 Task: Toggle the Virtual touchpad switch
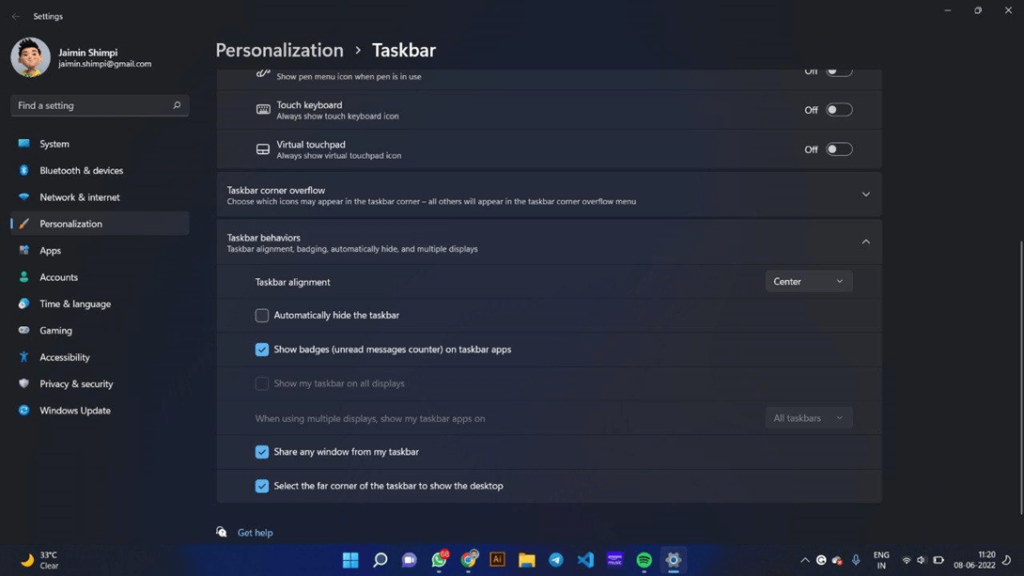(839, 150)
